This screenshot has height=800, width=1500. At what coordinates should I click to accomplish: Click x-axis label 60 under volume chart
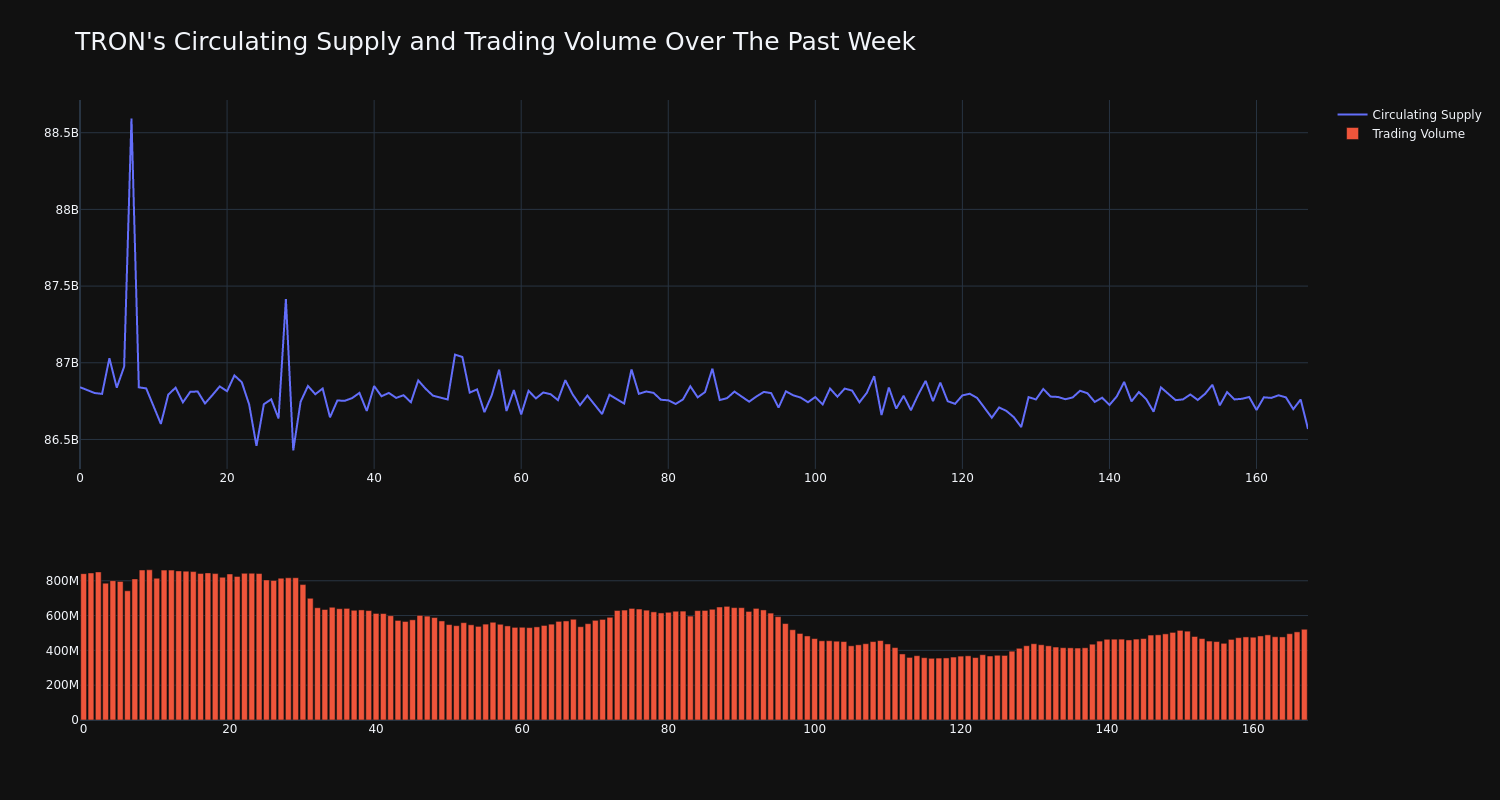(x=522, y=729)
